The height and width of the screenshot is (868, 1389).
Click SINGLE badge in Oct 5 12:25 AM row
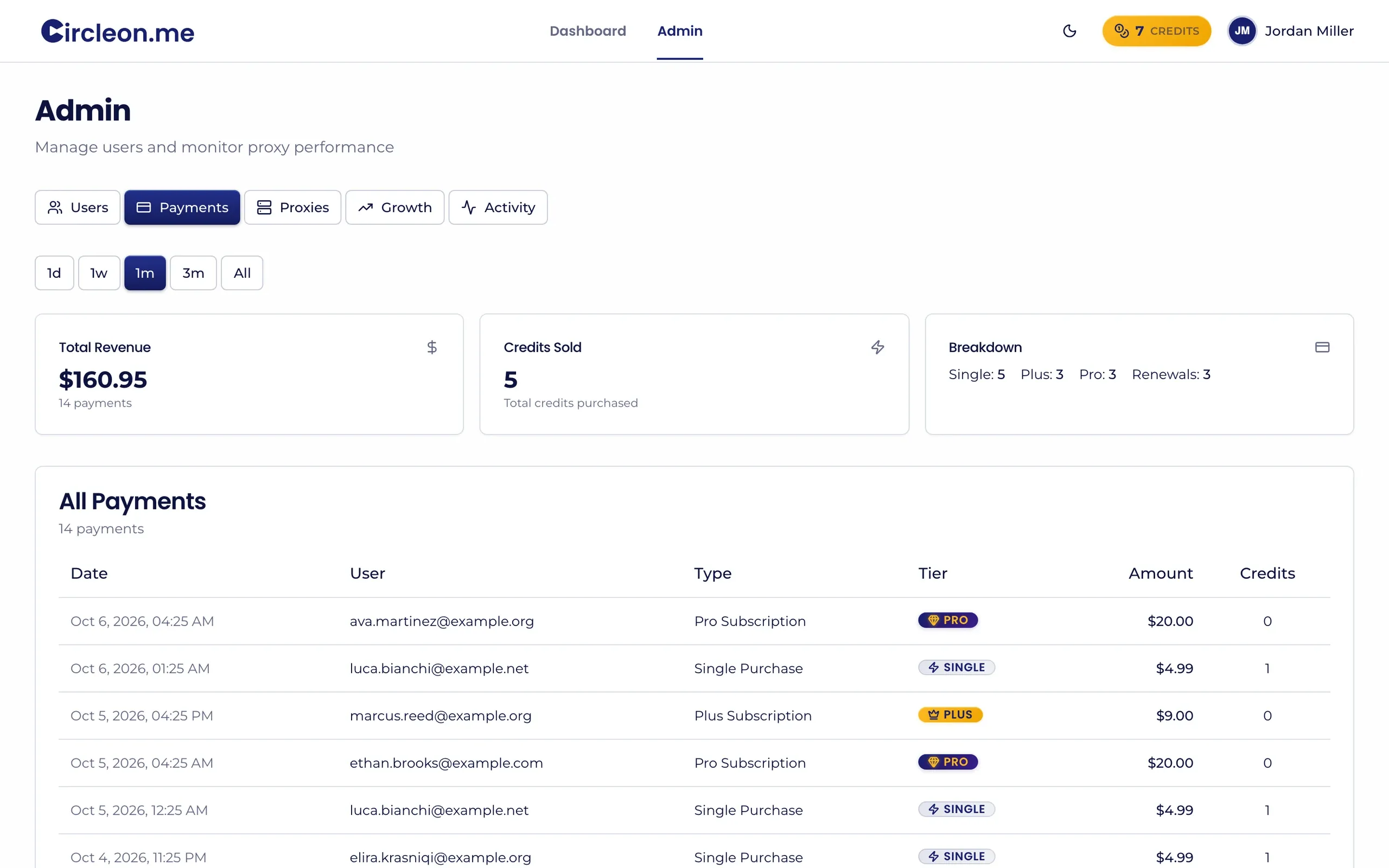point(957,809)
